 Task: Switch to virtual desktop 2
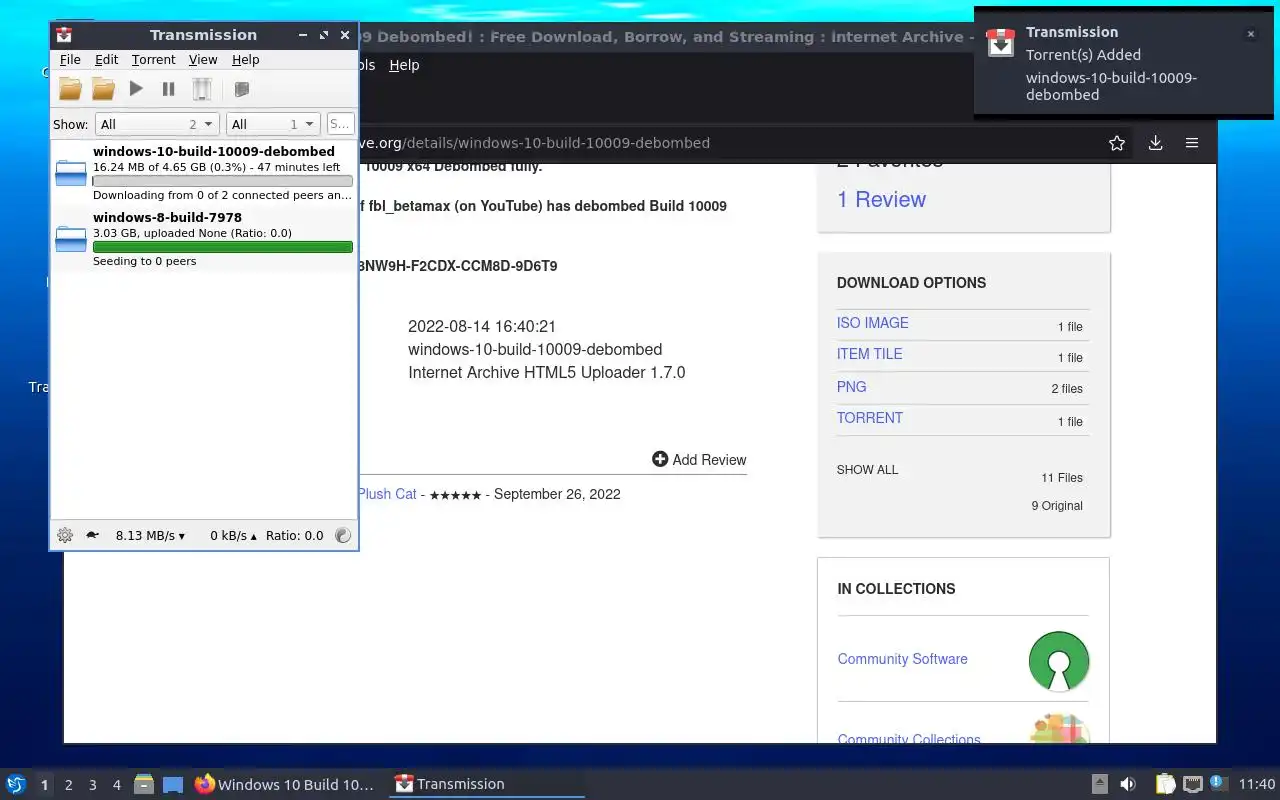(69, 785)
